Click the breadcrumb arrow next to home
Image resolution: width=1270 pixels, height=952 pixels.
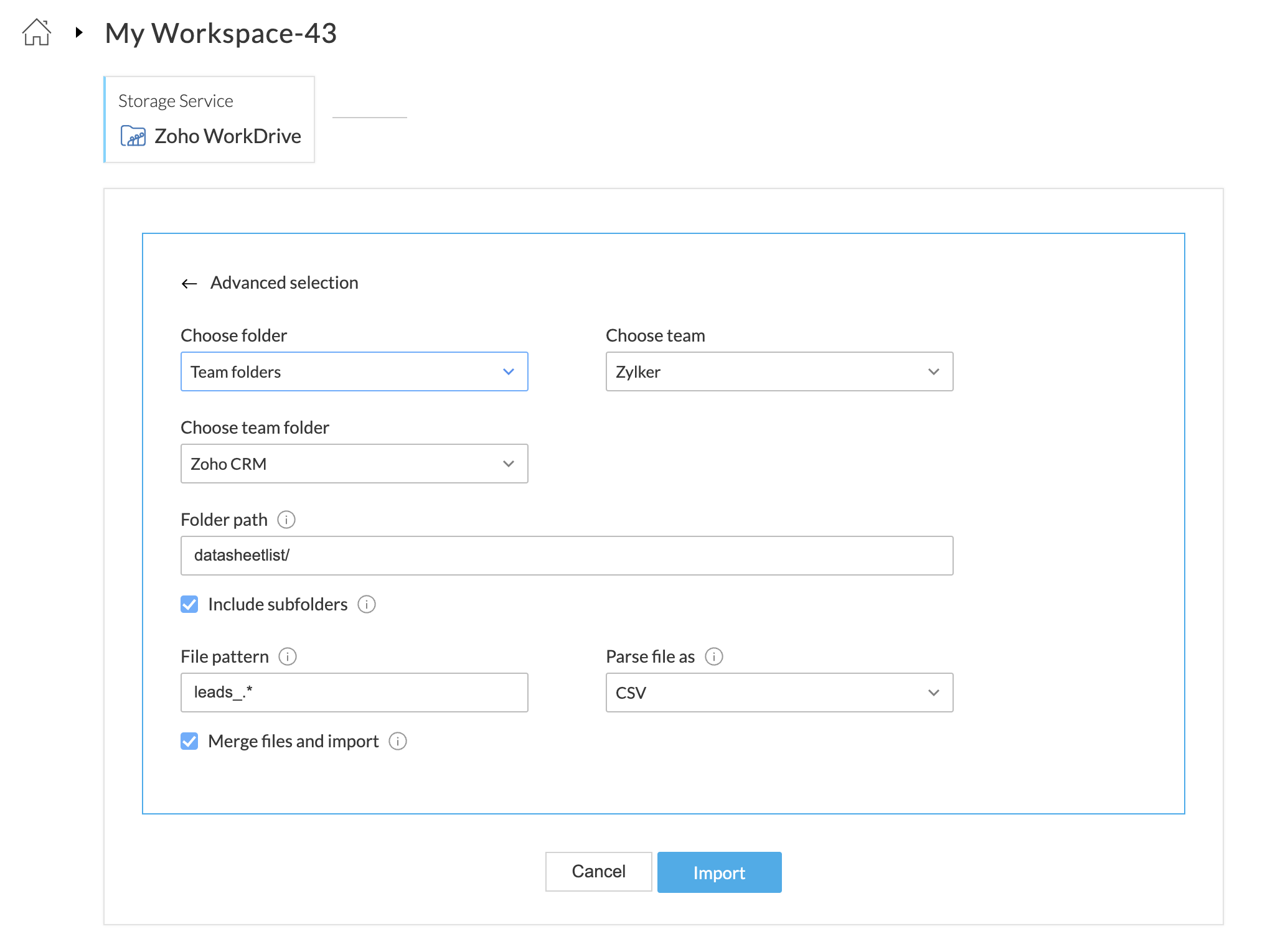[x=79, y=32]
